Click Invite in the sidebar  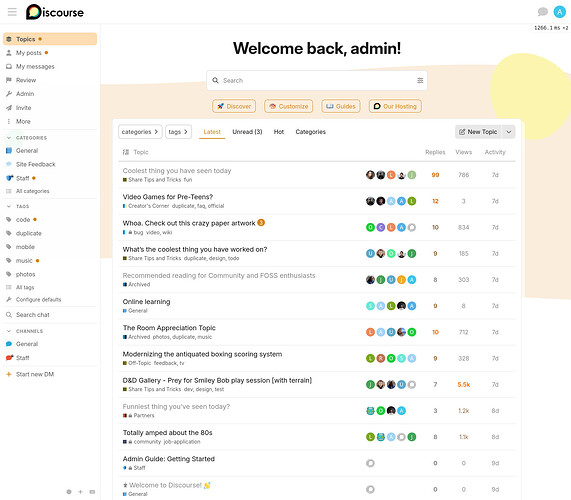pyautogui.click(x=50, y=108)
